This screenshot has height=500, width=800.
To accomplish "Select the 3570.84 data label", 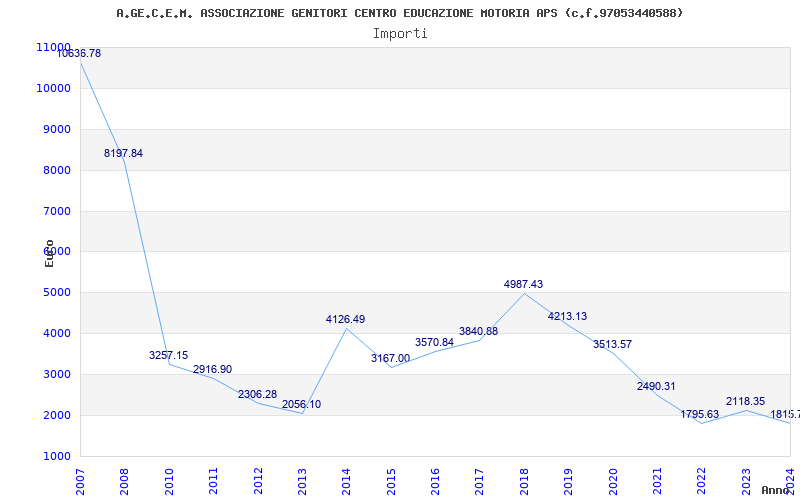I will click(434, 342).
